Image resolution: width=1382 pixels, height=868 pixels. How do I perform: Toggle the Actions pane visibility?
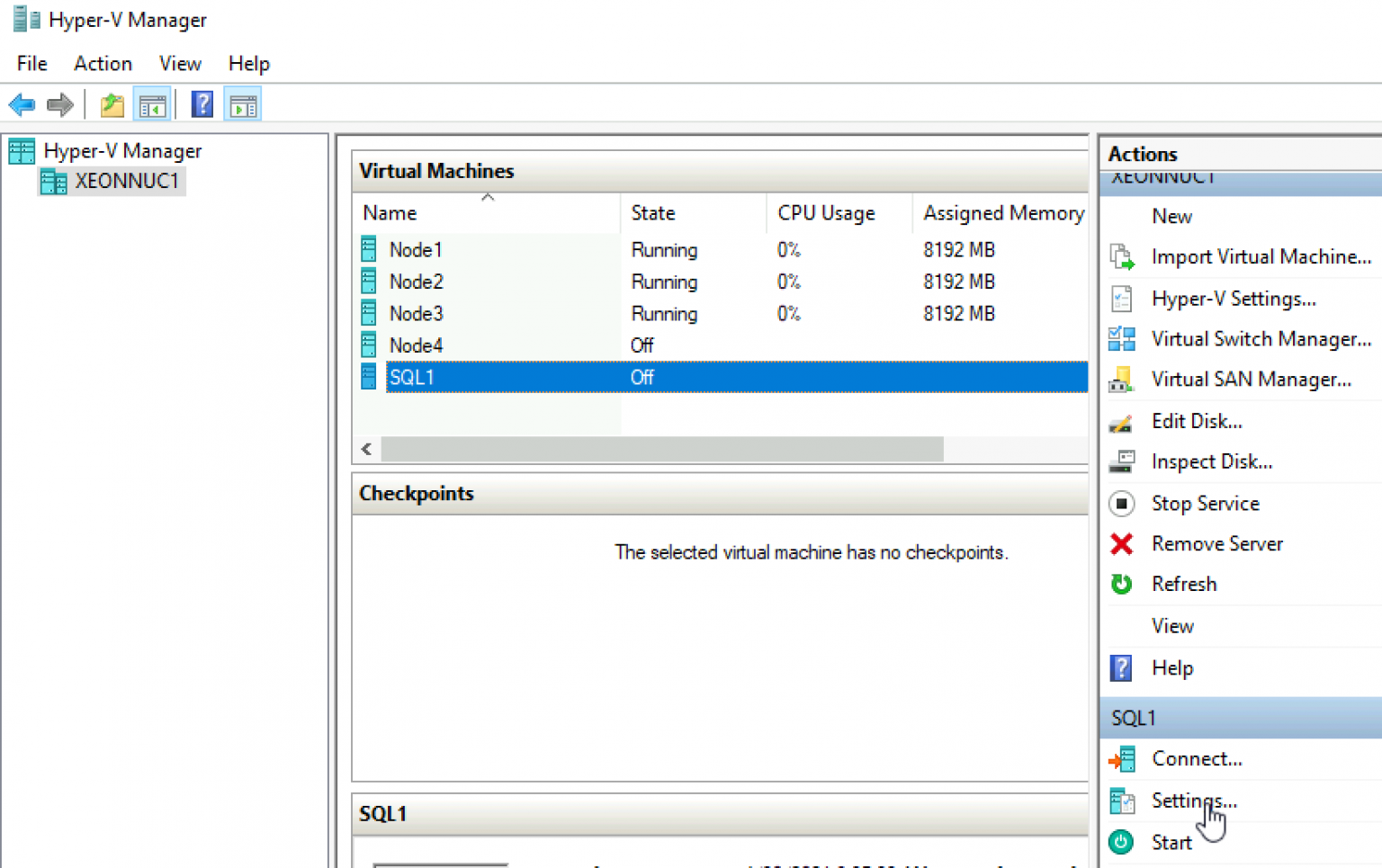(242, 103)
